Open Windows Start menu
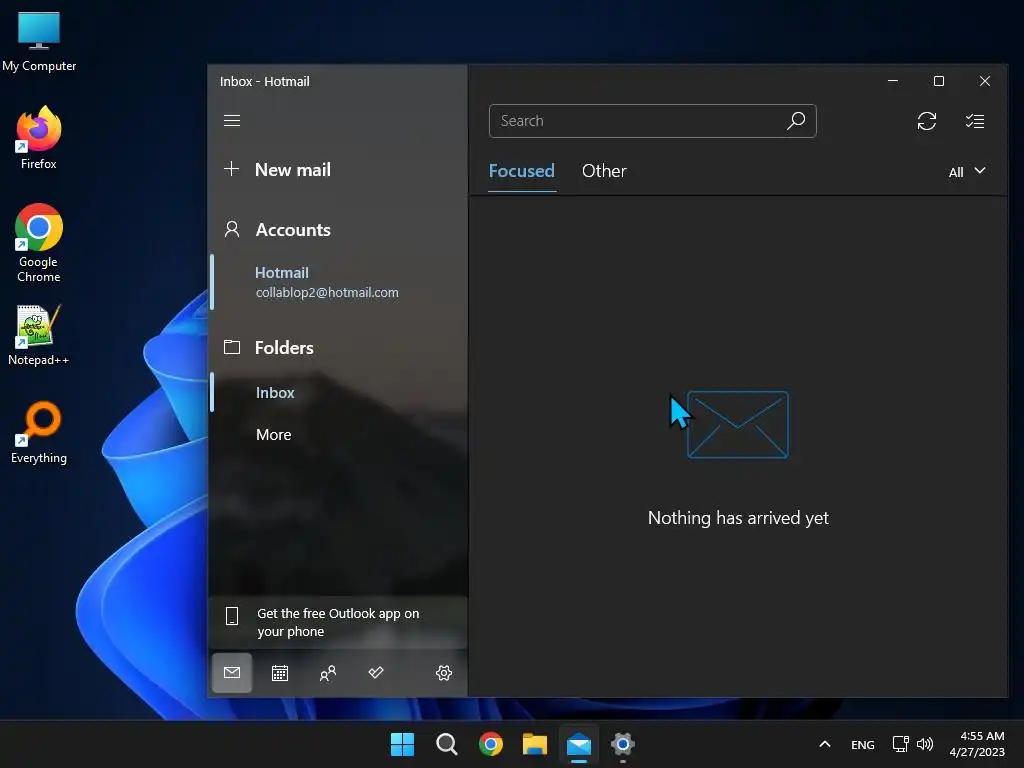 402,744
